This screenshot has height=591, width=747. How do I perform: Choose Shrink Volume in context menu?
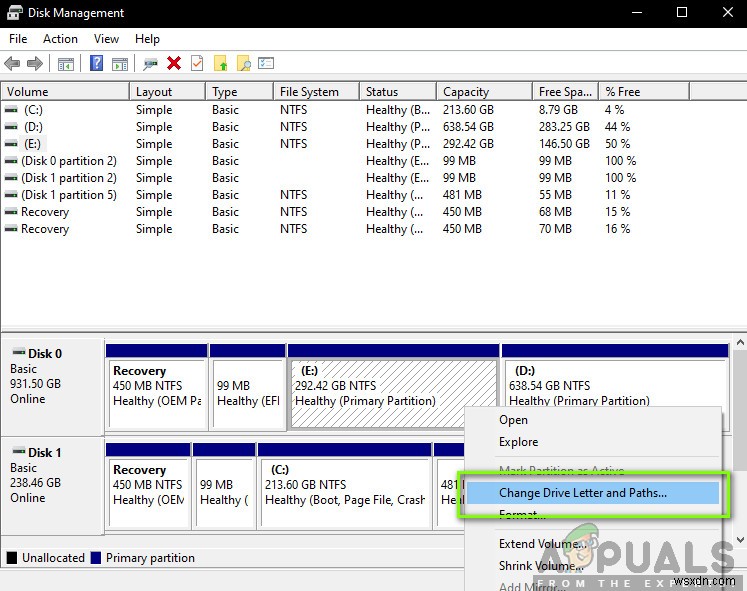tap(593, 565)
